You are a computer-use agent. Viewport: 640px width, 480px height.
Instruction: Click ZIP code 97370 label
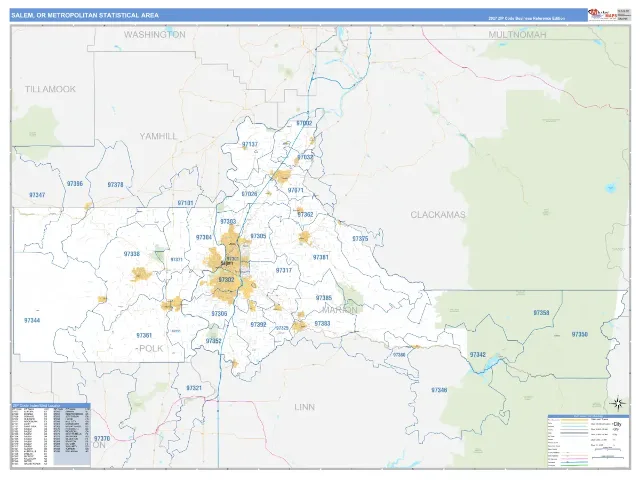tap(102, 439)
